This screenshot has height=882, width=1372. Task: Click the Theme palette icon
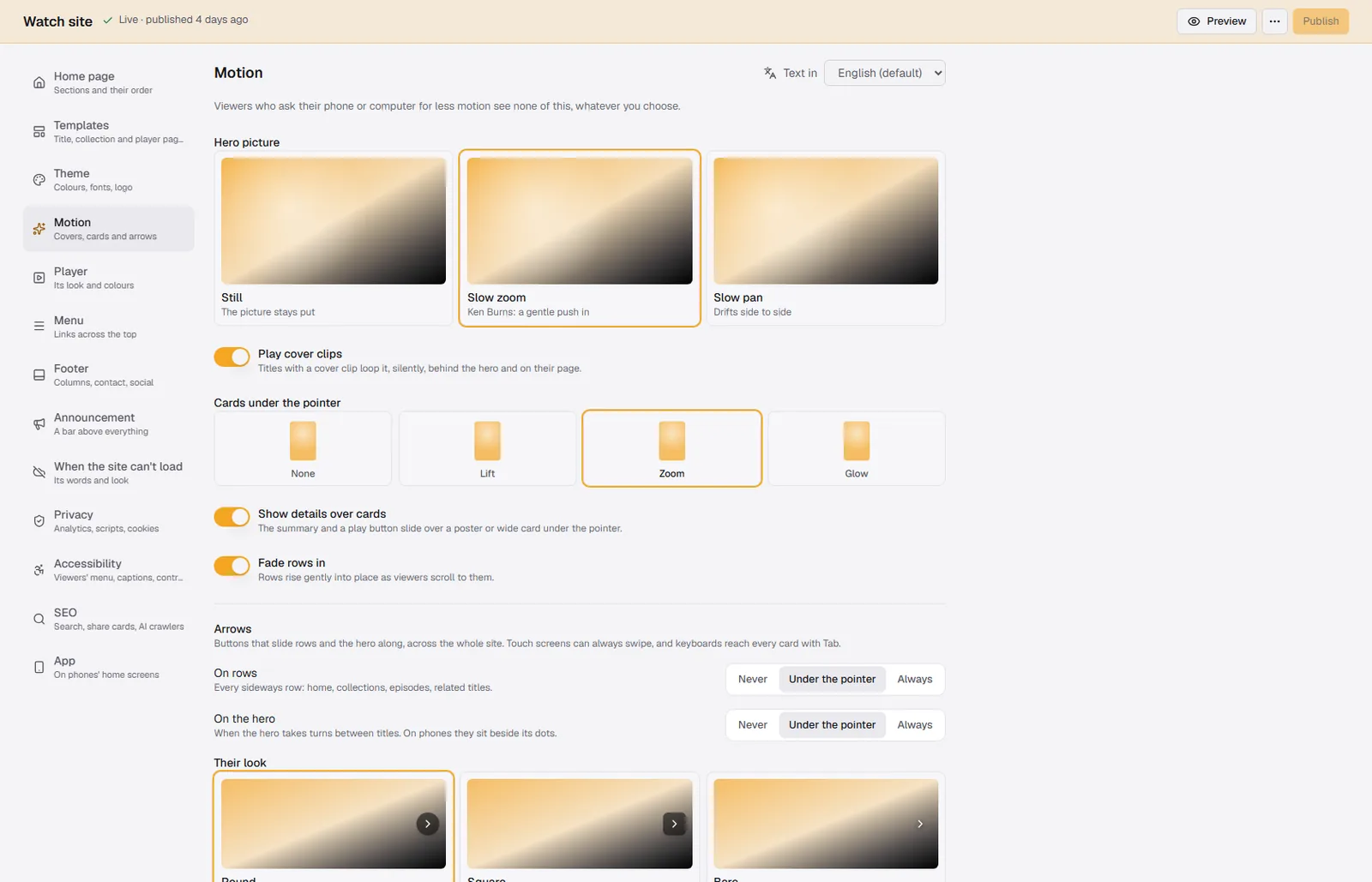click(x=39, y=180)
